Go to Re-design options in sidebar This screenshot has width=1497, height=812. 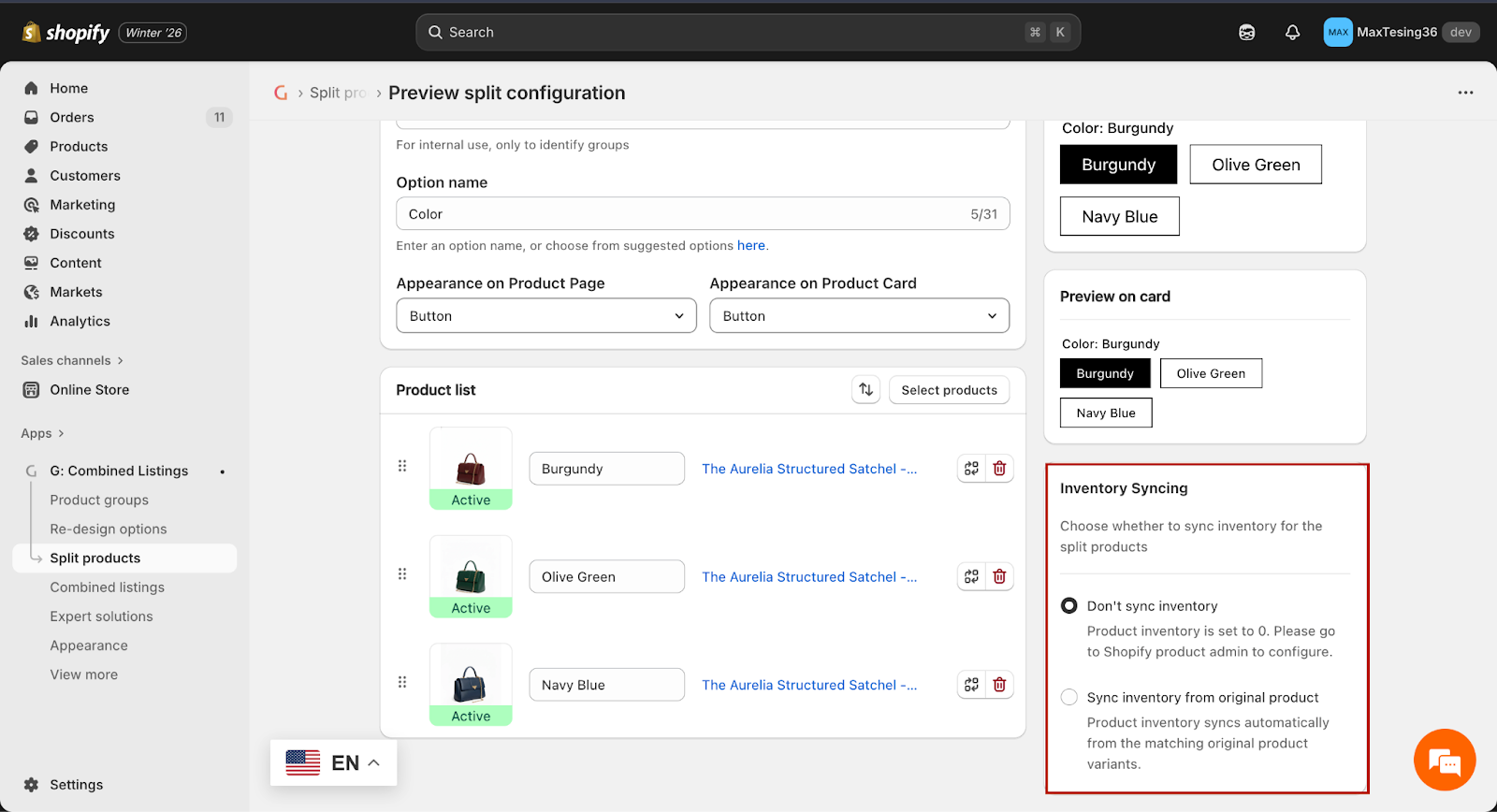point(109,529)
